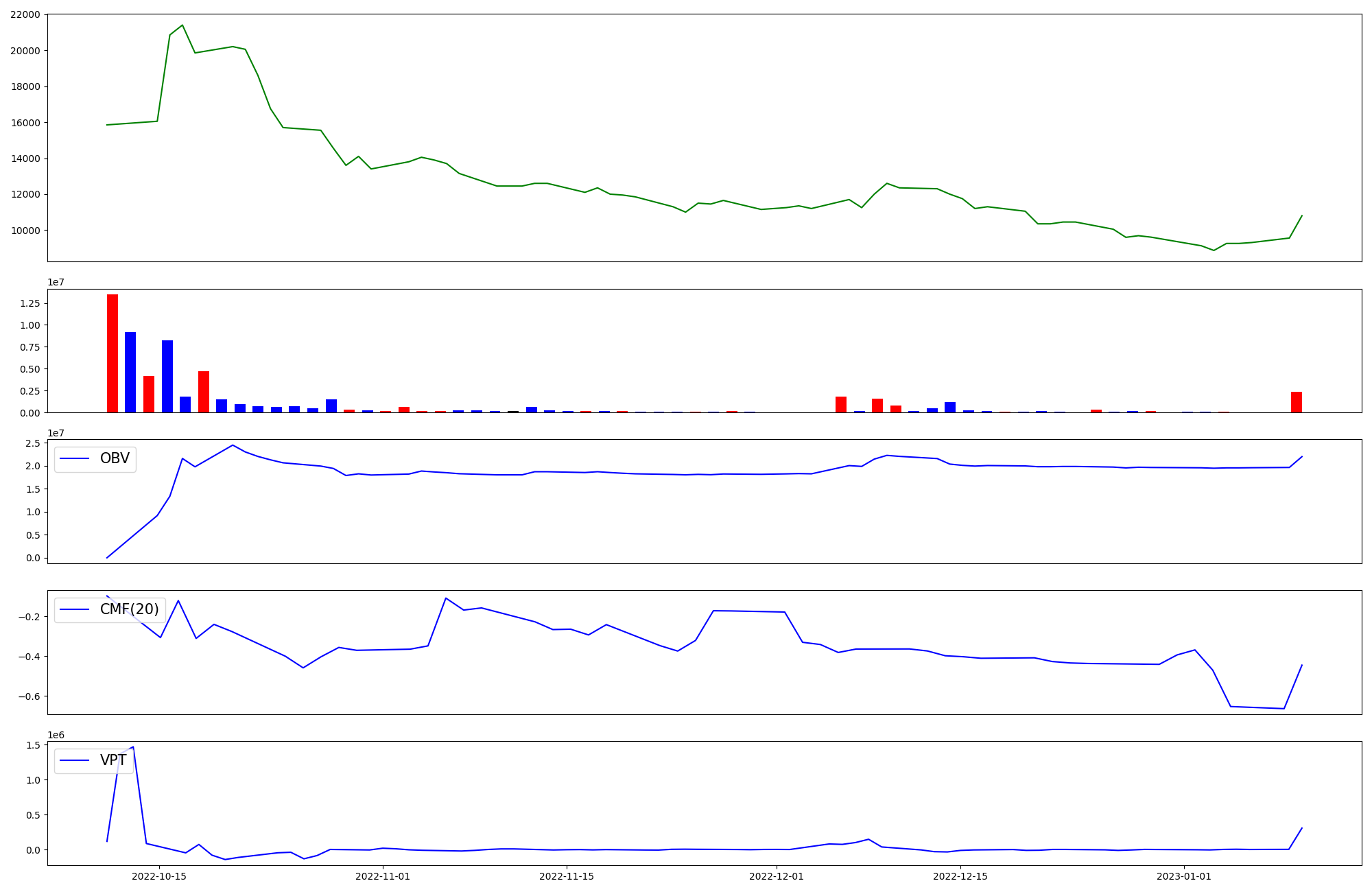Screen dimensions: 1372x892
Task: Click the peak of the green price line
Action: tap(182, 25)
